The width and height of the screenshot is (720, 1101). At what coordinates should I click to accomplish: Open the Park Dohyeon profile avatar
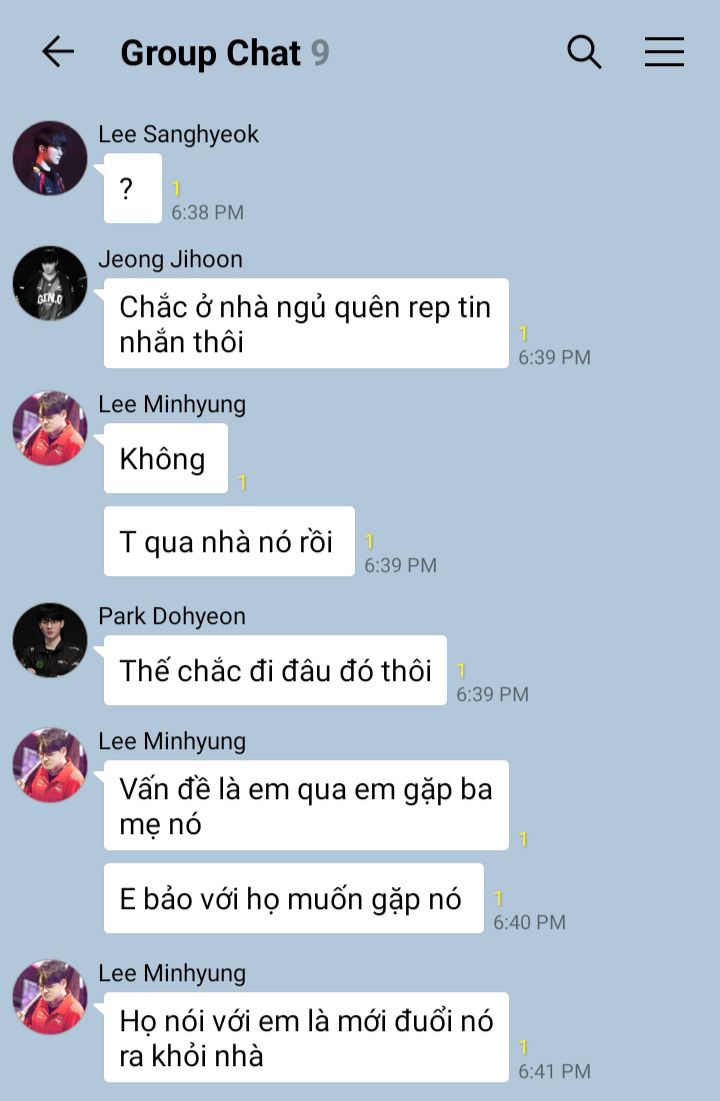click(x=50, y=640)
